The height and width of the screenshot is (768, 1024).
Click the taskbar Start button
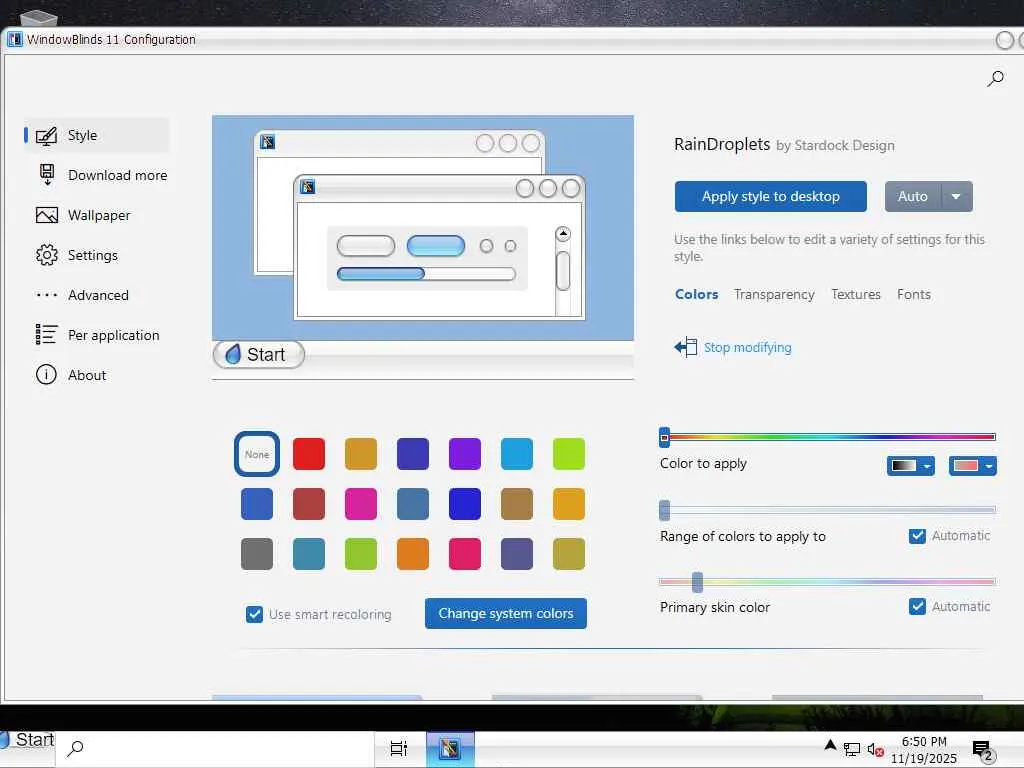pyautogui.click(x=27, y=740)
